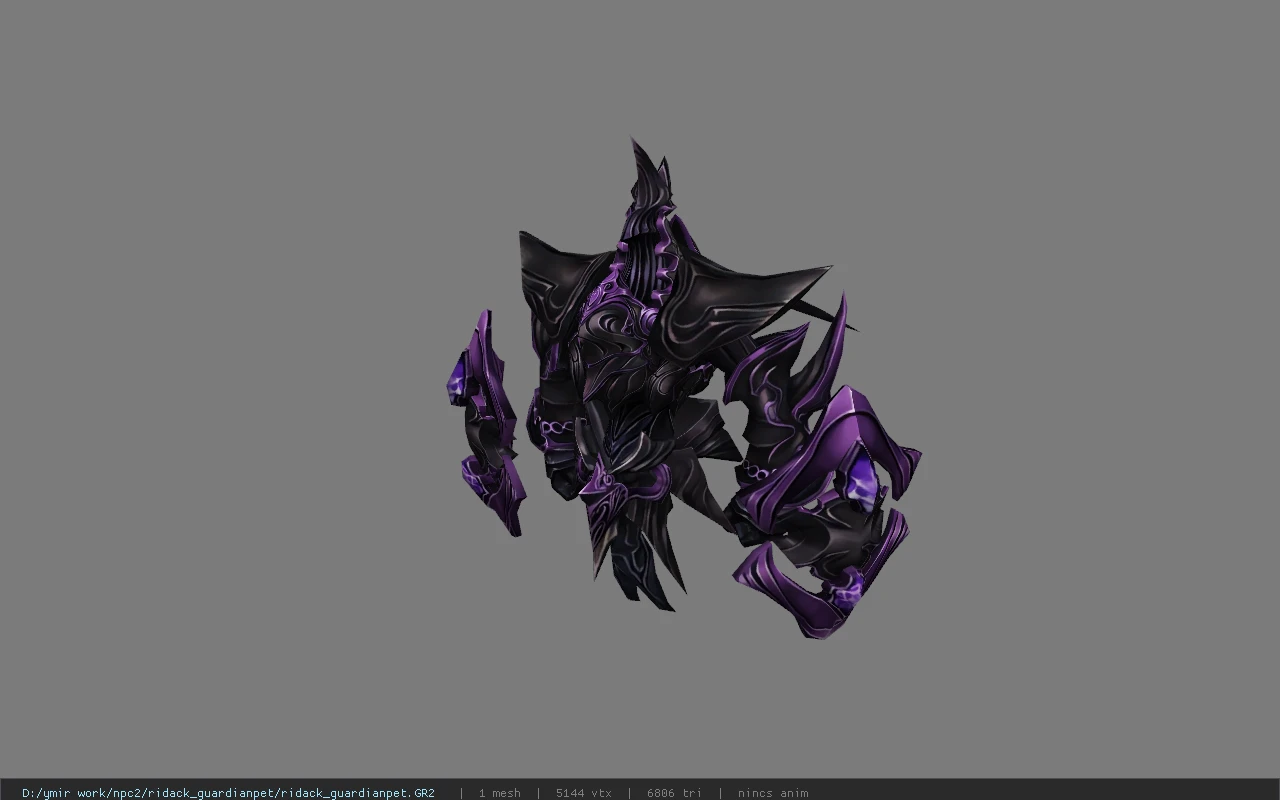Click the "6806 tri" triangle count

[x=674, y=793]
